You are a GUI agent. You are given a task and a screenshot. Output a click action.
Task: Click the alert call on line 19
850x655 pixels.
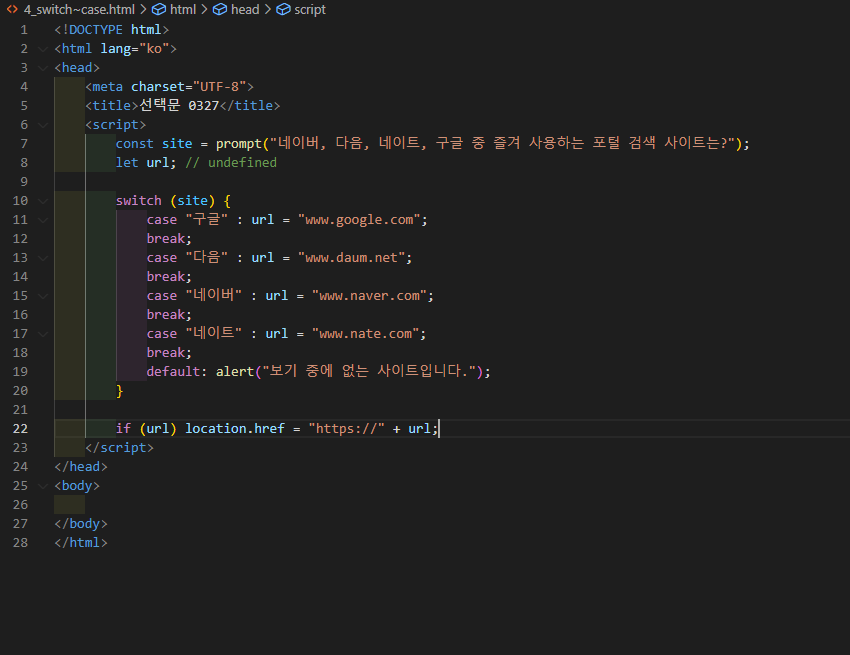(x=235, y=371)
